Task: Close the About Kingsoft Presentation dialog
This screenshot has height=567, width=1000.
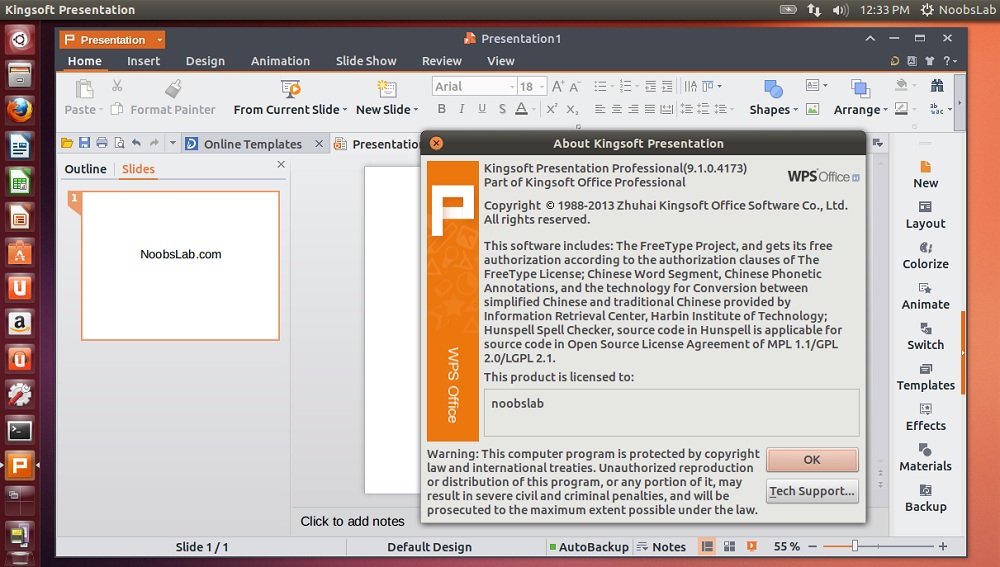Action: tap(436, 143)
